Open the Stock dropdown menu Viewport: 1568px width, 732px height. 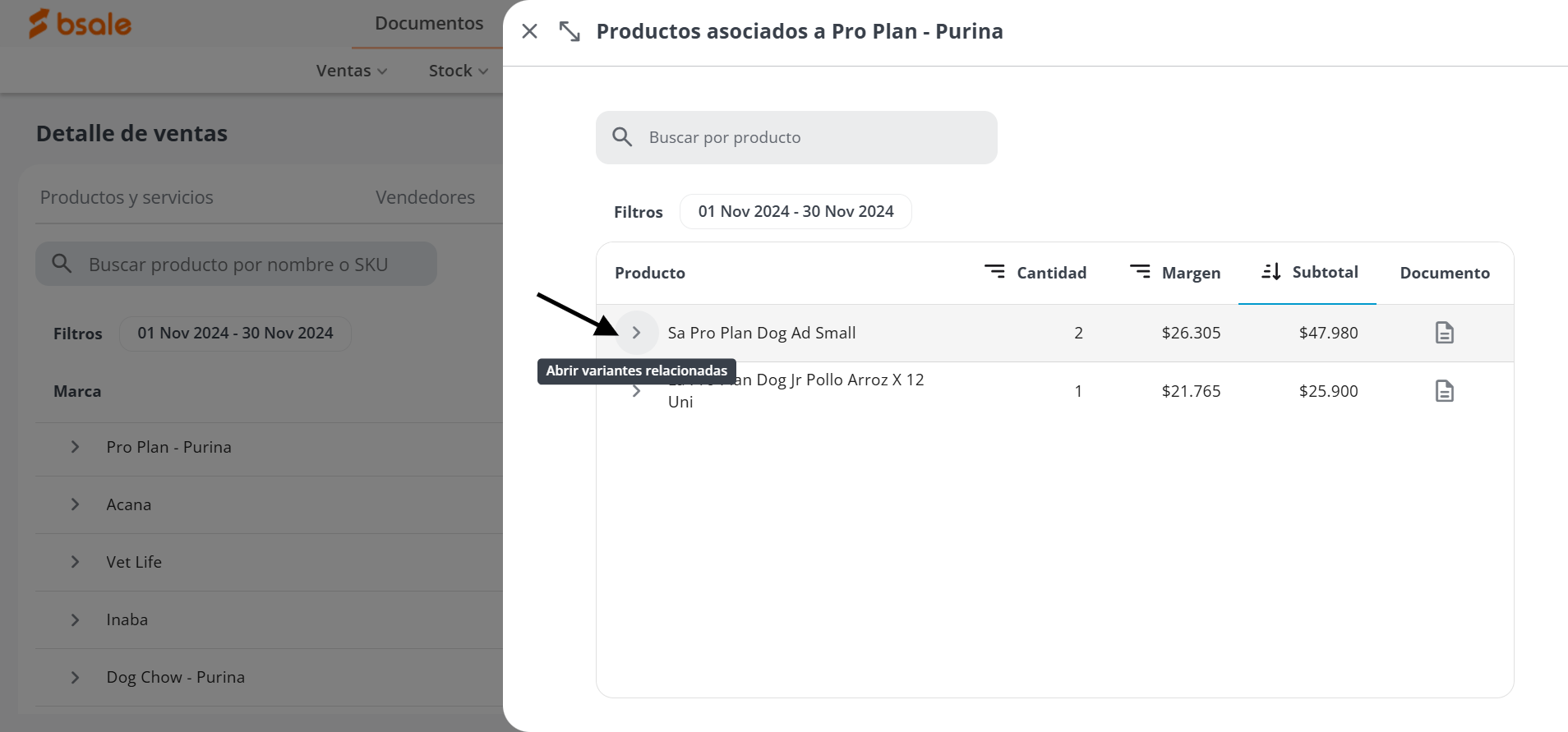pyautogui.click(x=459, y=71)
